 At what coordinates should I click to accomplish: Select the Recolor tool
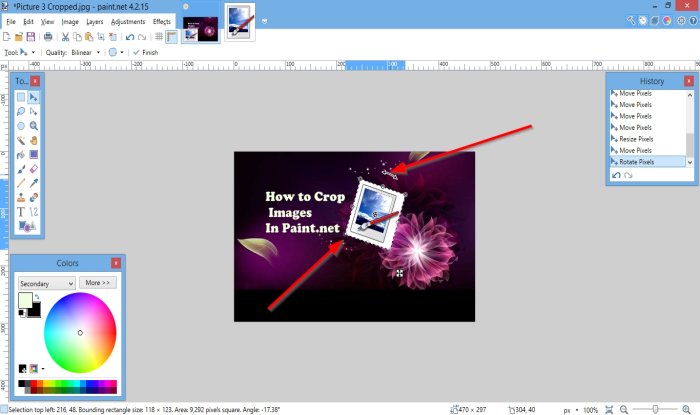(33, 197)
